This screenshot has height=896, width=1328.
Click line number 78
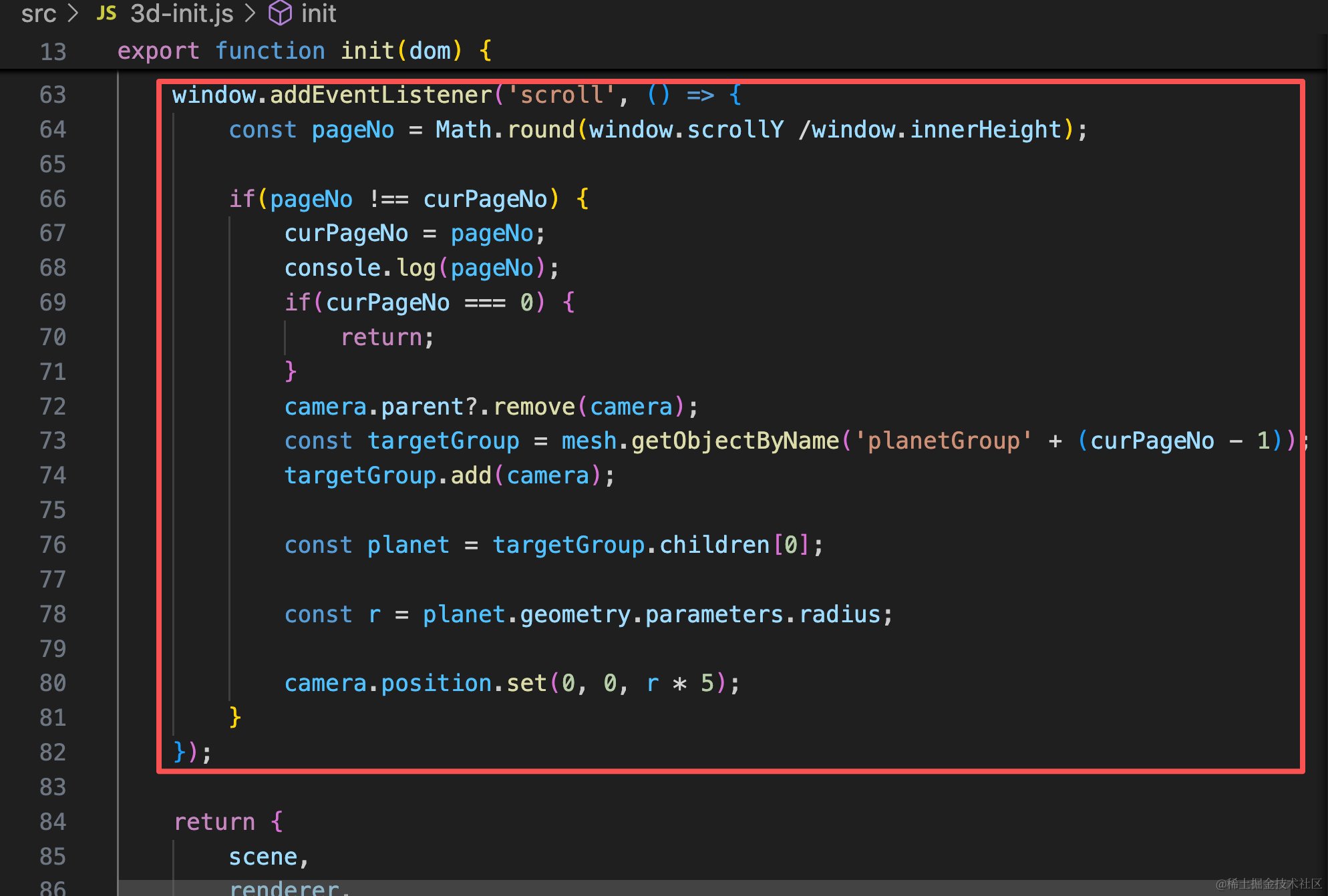(53, 614)
